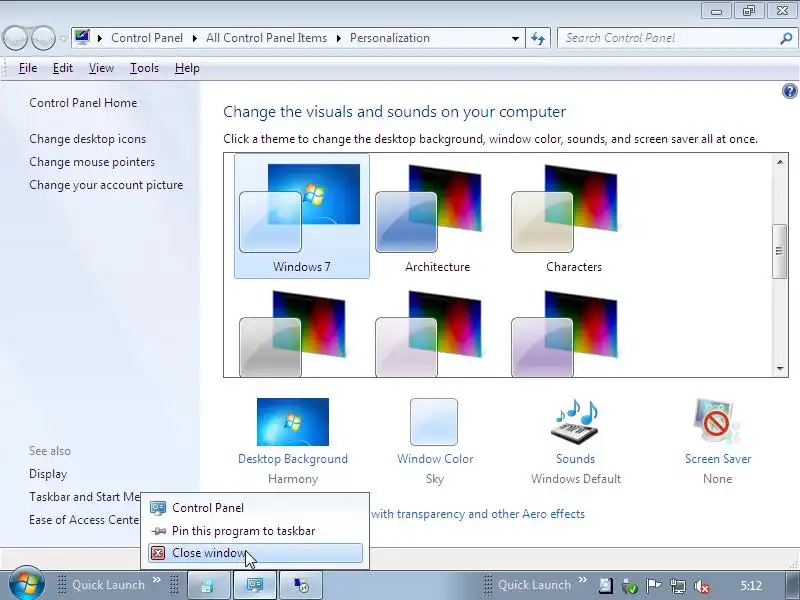Screen dimensions: 800x600
Task: Click the pin icon in jump list
Action: 159,531
